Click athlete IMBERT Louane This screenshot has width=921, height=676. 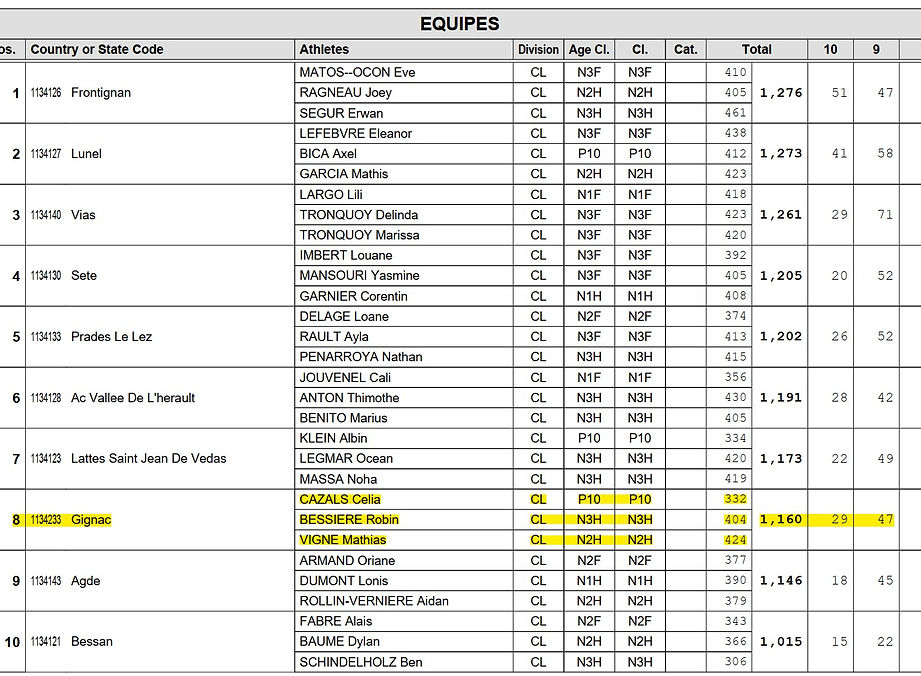(346, 255)
